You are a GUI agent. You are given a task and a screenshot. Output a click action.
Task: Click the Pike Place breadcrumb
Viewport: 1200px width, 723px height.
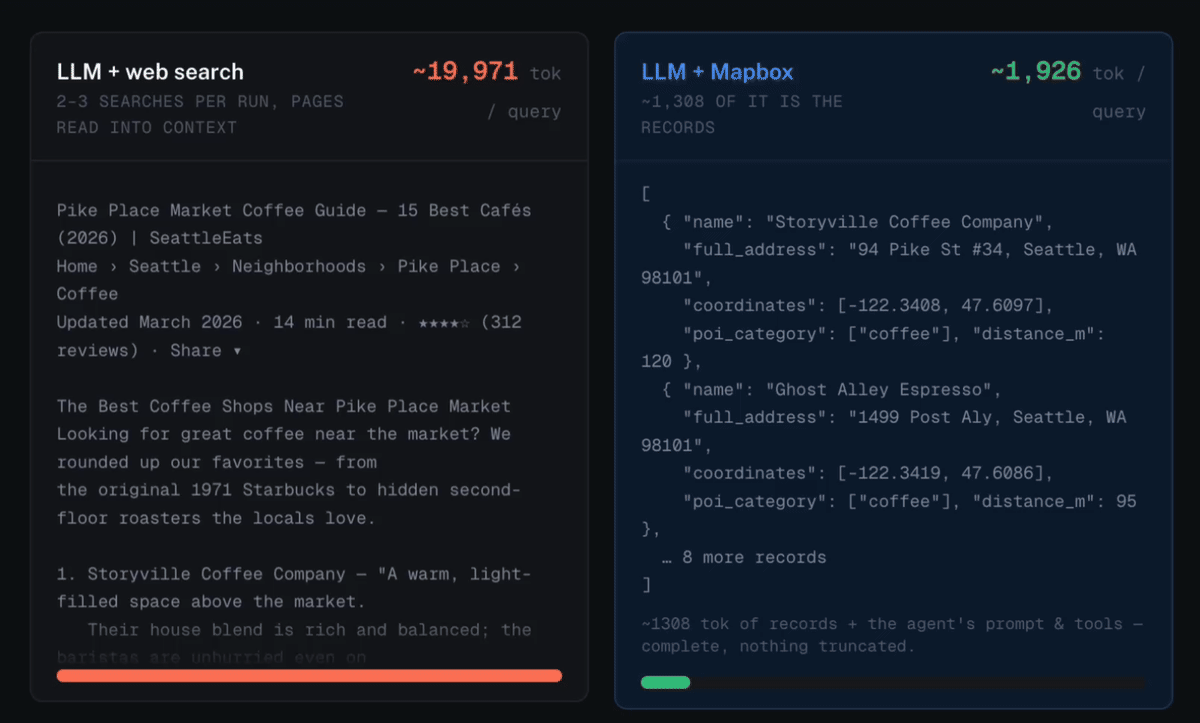click(449, 266)
